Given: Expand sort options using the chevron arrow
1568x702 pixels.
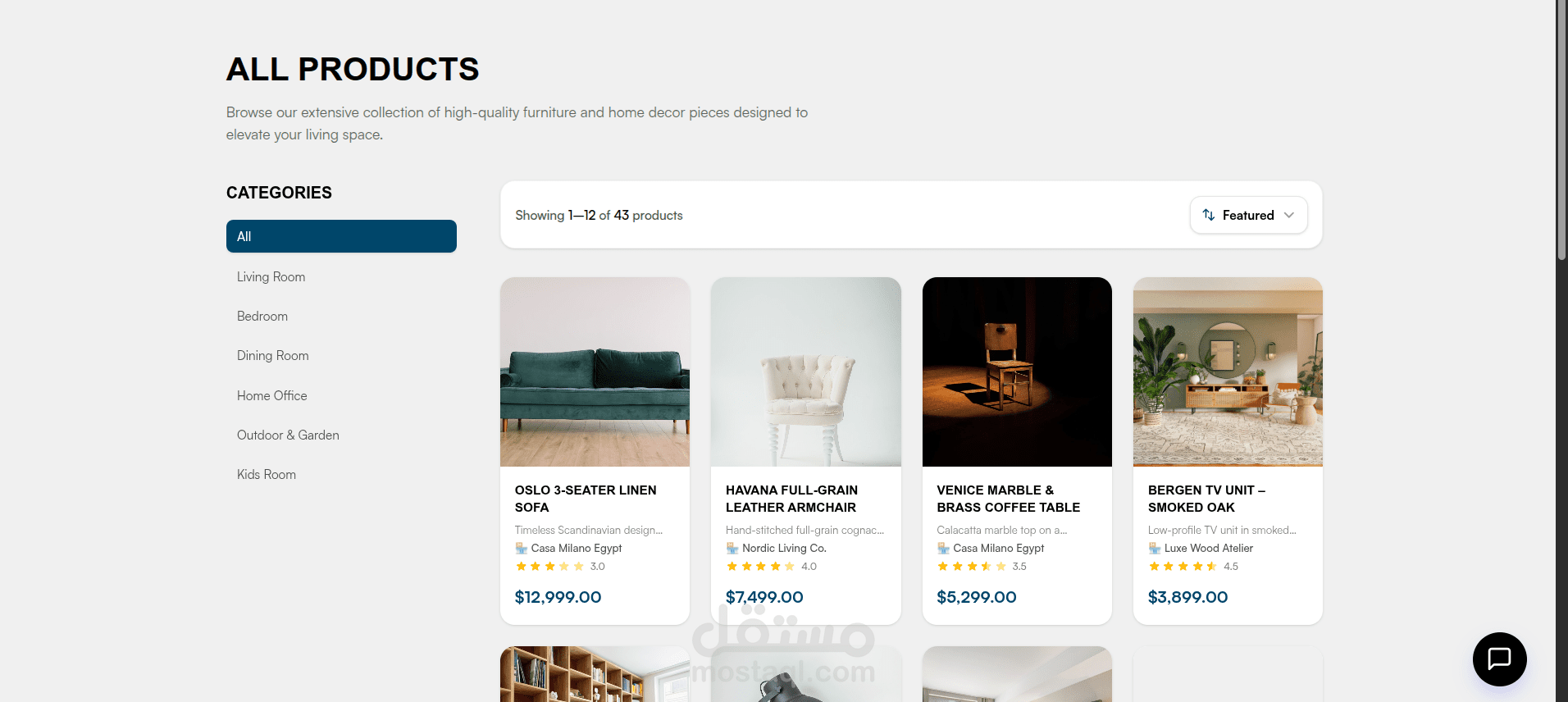Looking at the screenshot, I should [x=1289, y=215].
